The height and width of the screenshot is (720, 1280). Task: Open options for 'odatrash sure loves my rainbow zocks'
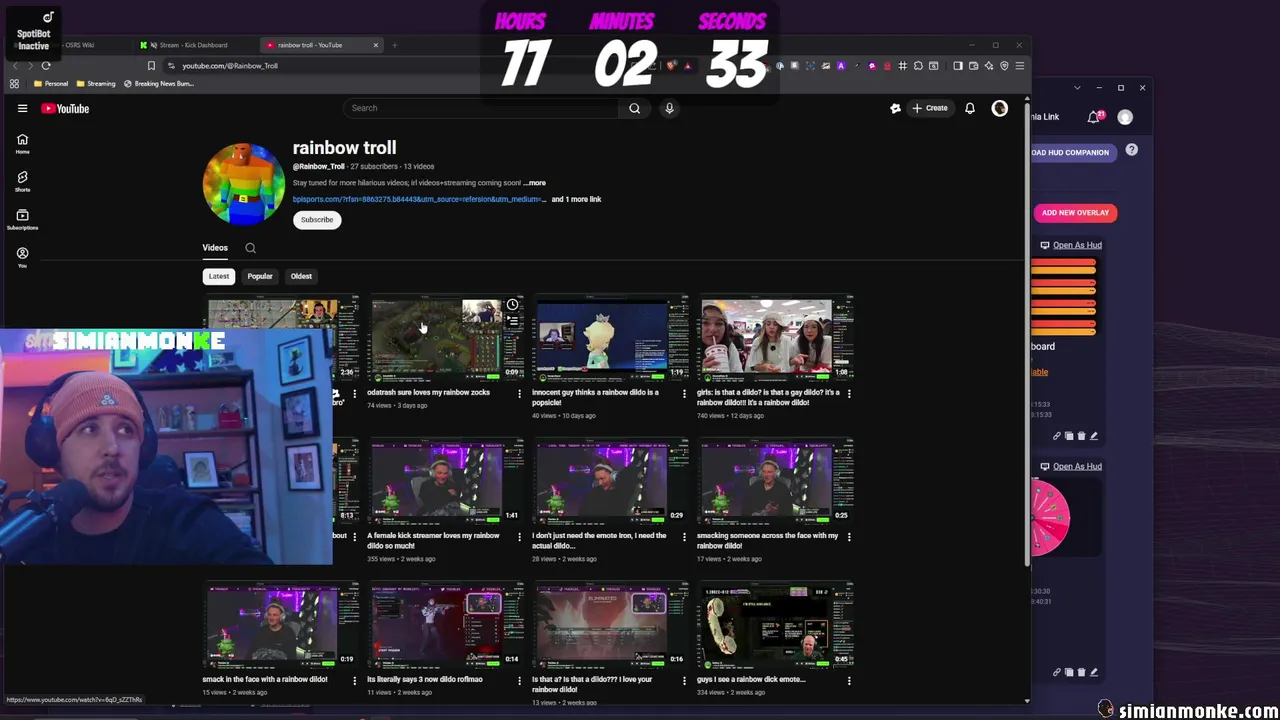(519, 394)
